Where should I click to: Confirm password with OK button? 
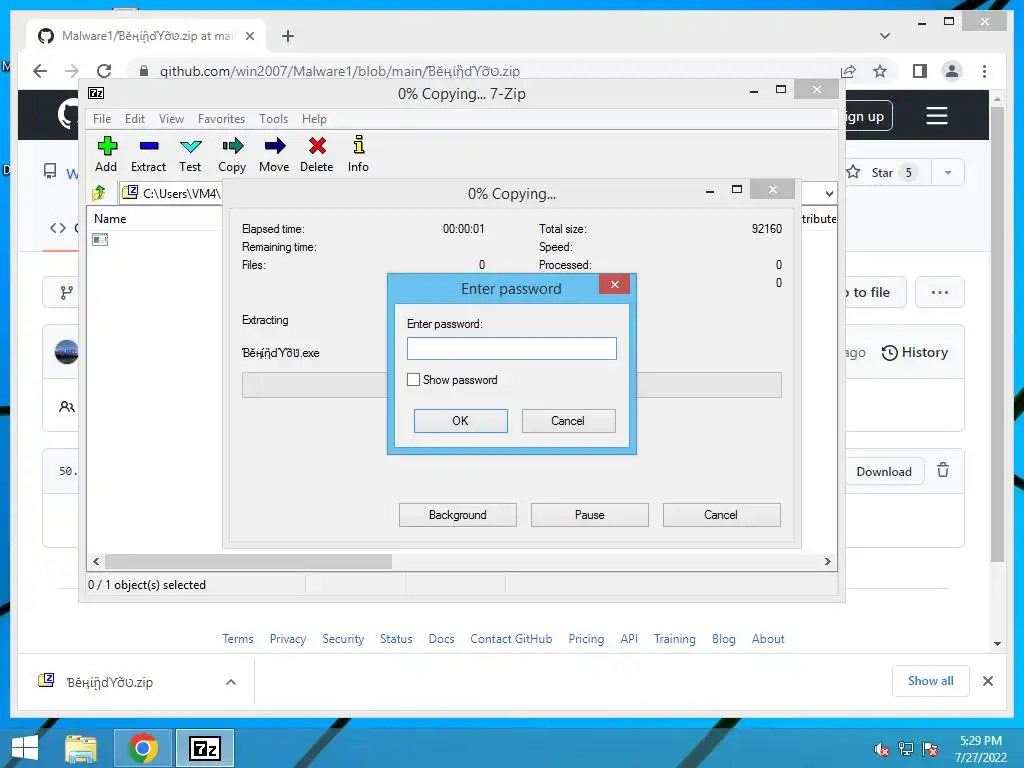(460, 421)
